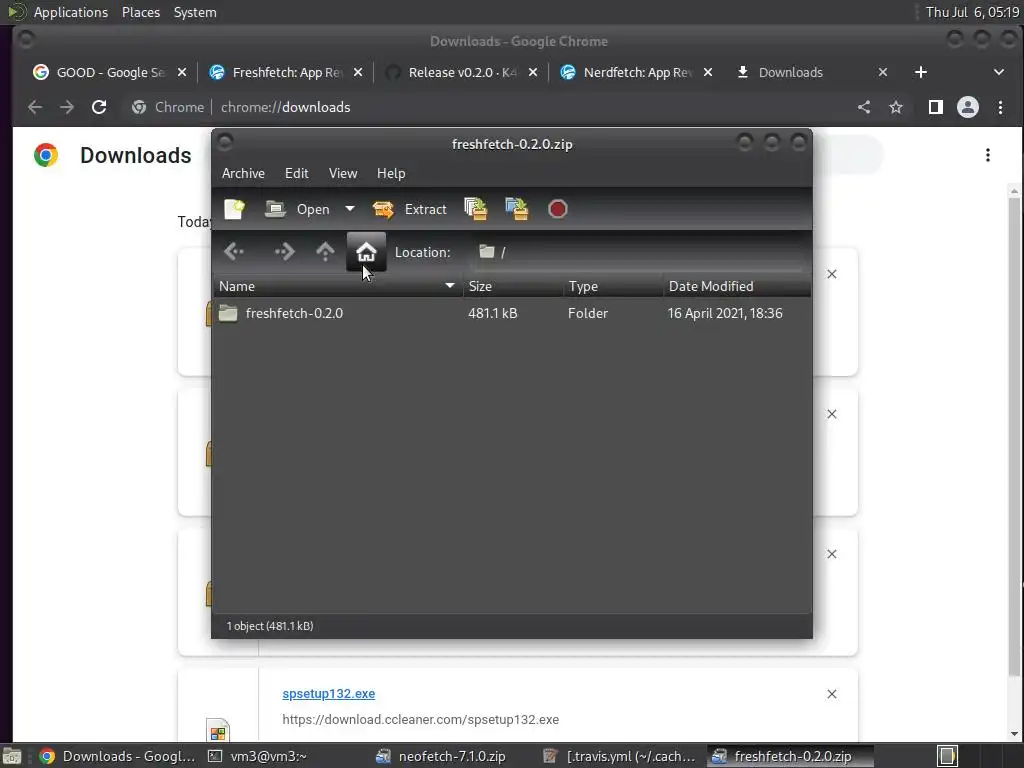Click freshfetch-0.2.0.zip taskbar item
This screenshot has height=768, width=1024.
pyautogui.click(x=789, y=756)
